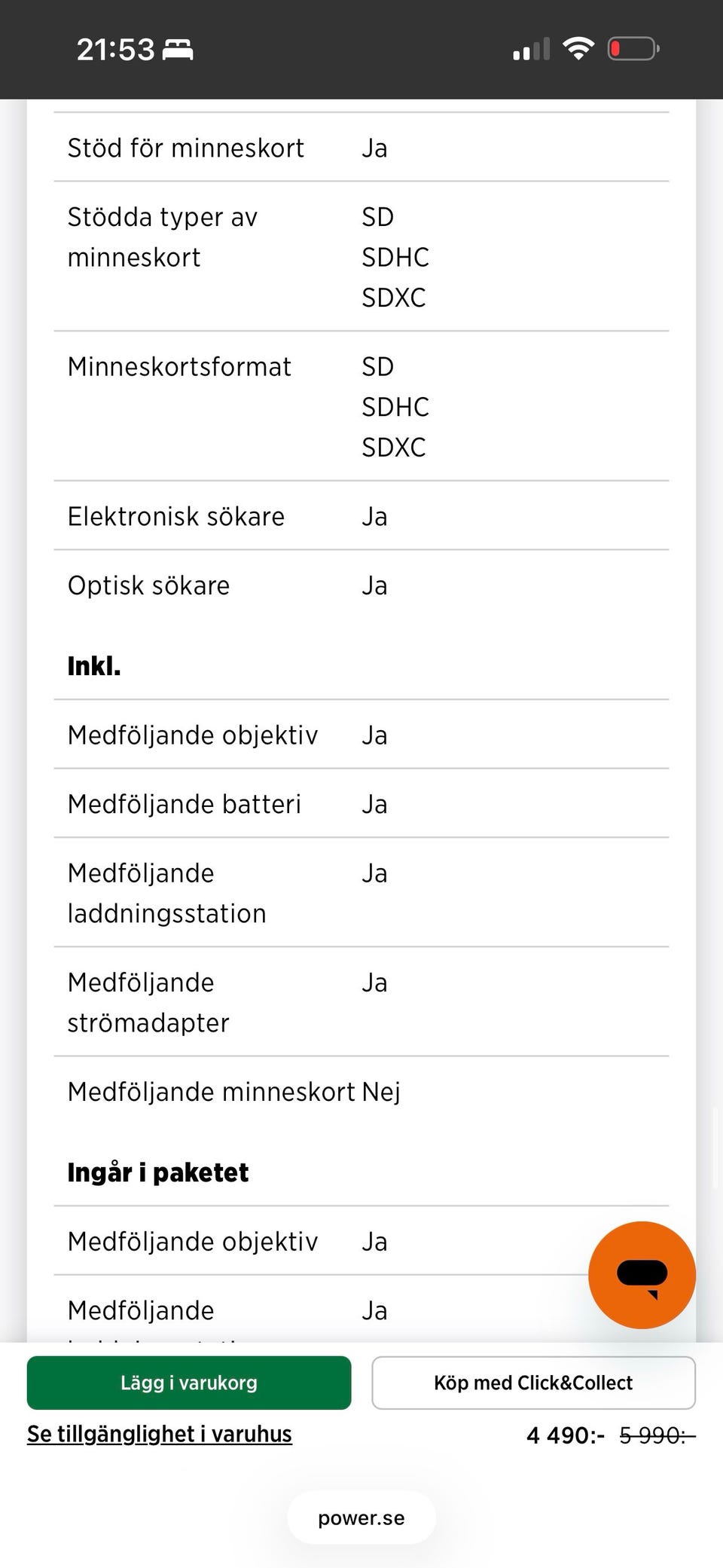Select the "Ingår i paketet" heading

pyautogui.click(x=158, y=1172)
